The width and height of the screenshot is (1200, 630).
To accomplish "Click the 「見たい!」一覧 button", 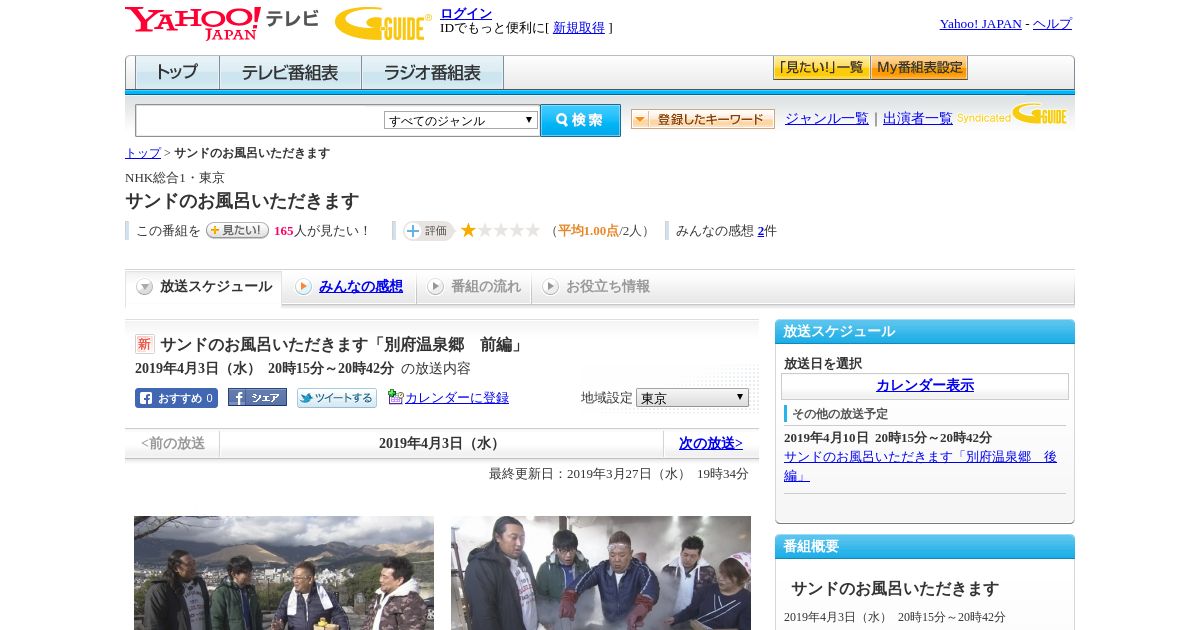I will tap(821, 68).
